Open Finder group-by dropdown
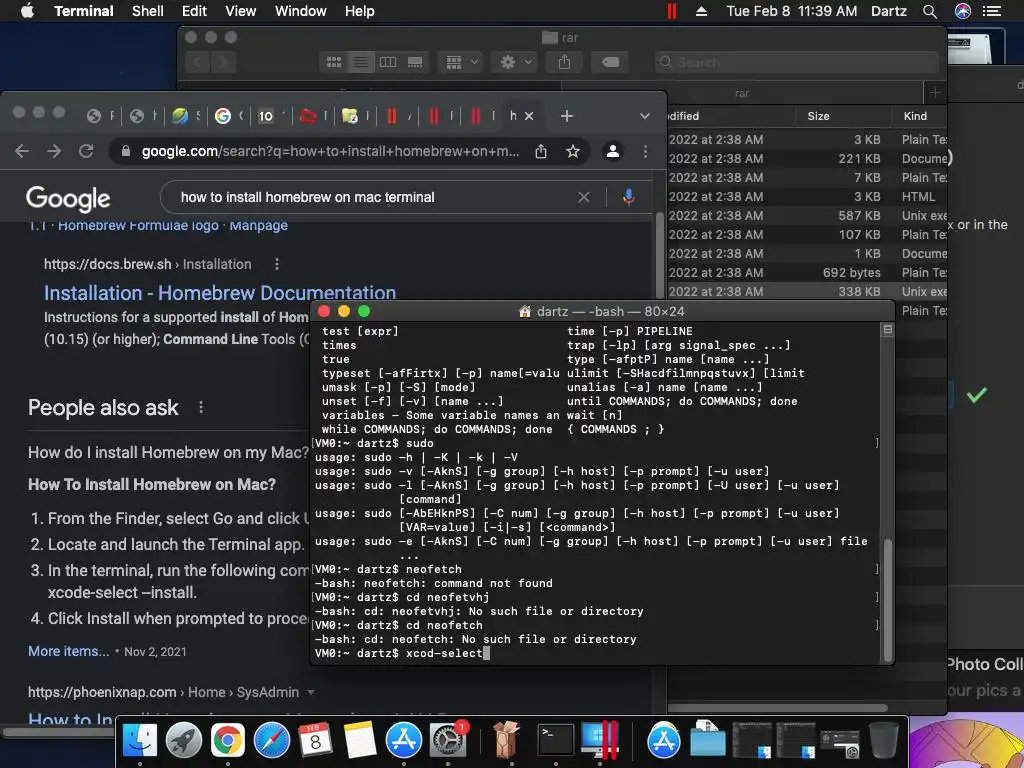 (461, 62)
